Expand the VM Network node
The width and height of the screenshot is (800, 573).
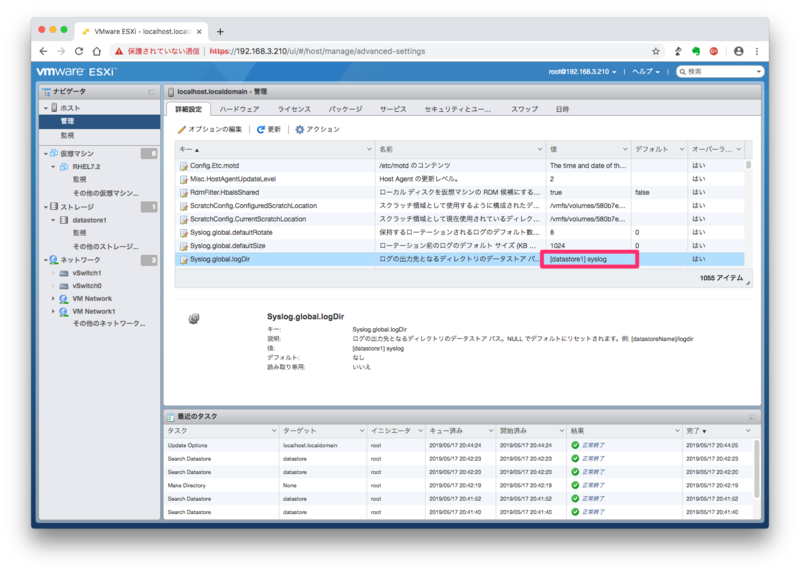[53, 298]
